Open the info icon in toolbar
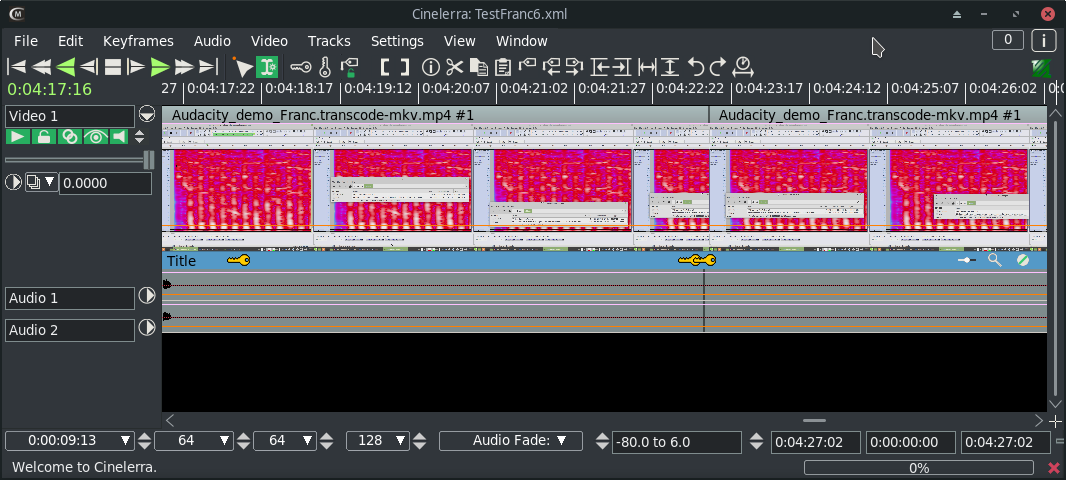Image resolution: width=1066 pixels, height=480 pixels. tap(431, 67)
